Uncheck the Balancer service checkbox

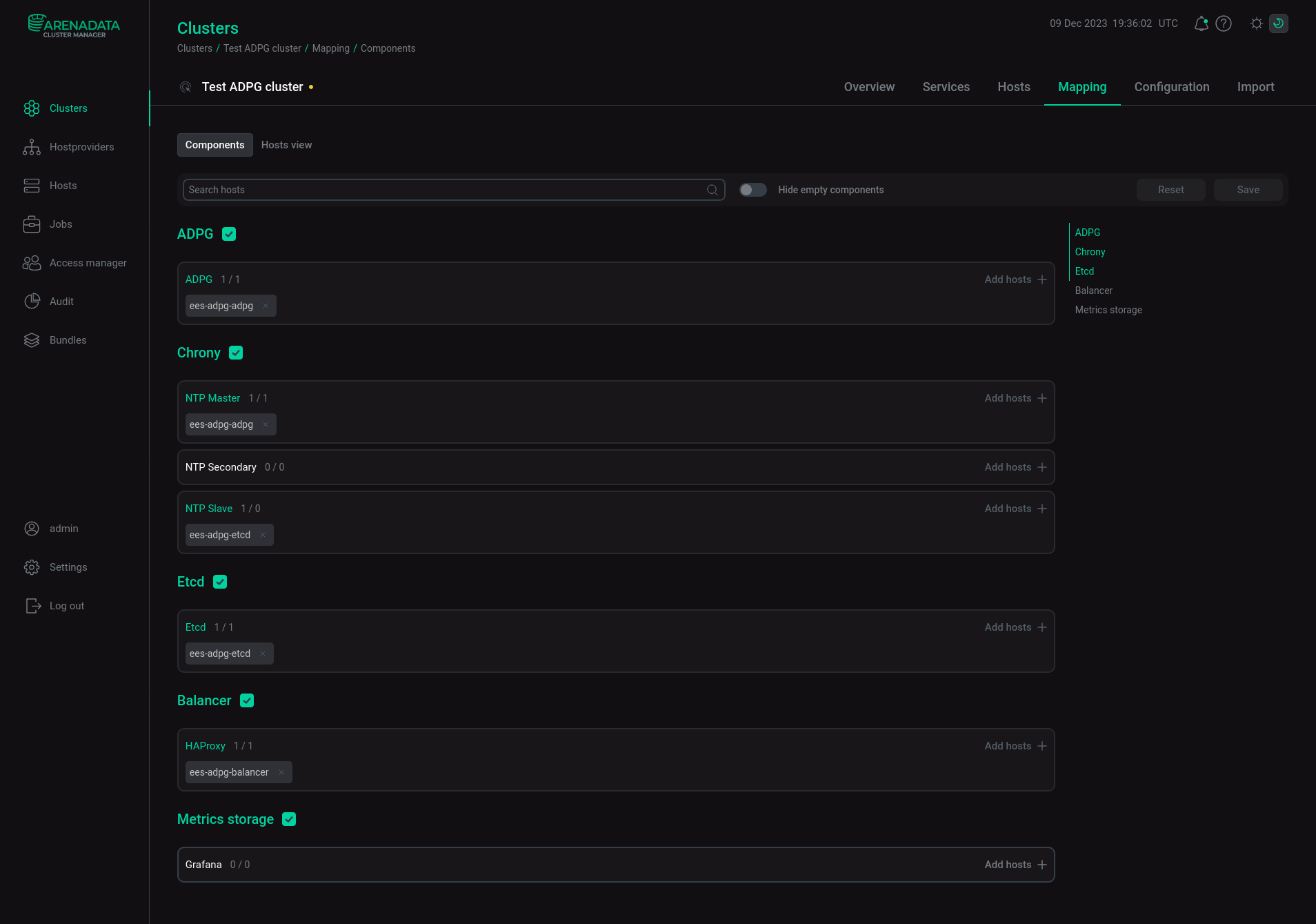click(x=247, y=700)
